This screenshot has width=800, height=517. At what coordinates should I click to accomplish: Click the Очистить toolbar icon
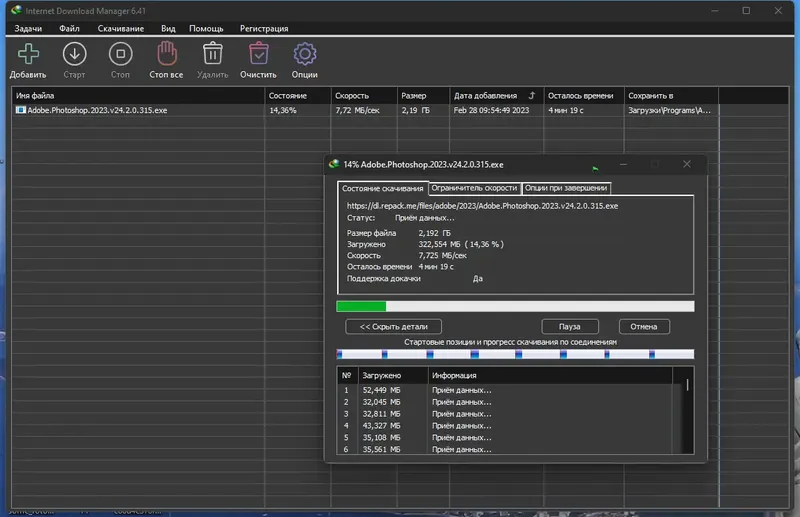click(x=258, y=54)
